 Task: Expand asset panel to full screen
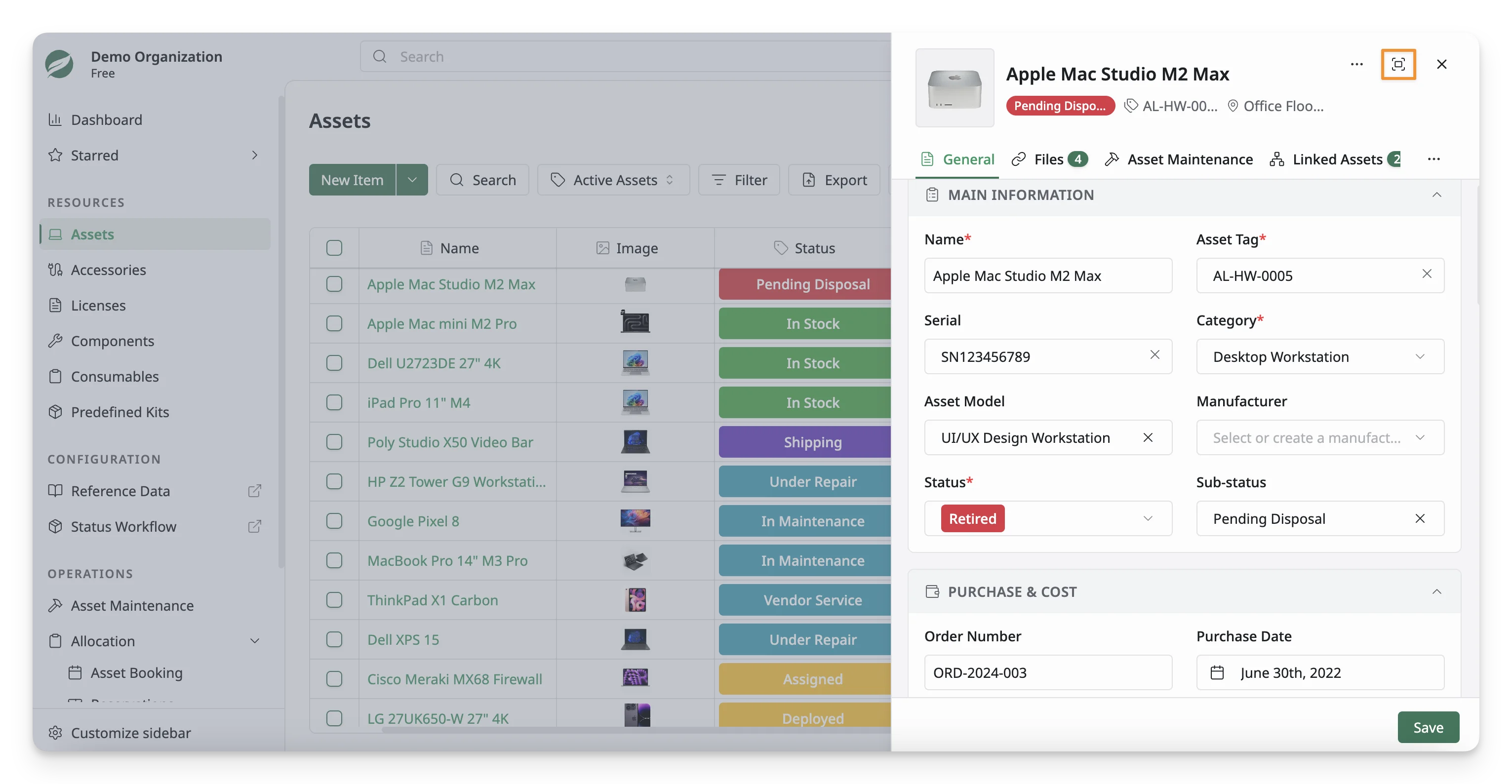pyautogui.click(x=1398, y=64)
